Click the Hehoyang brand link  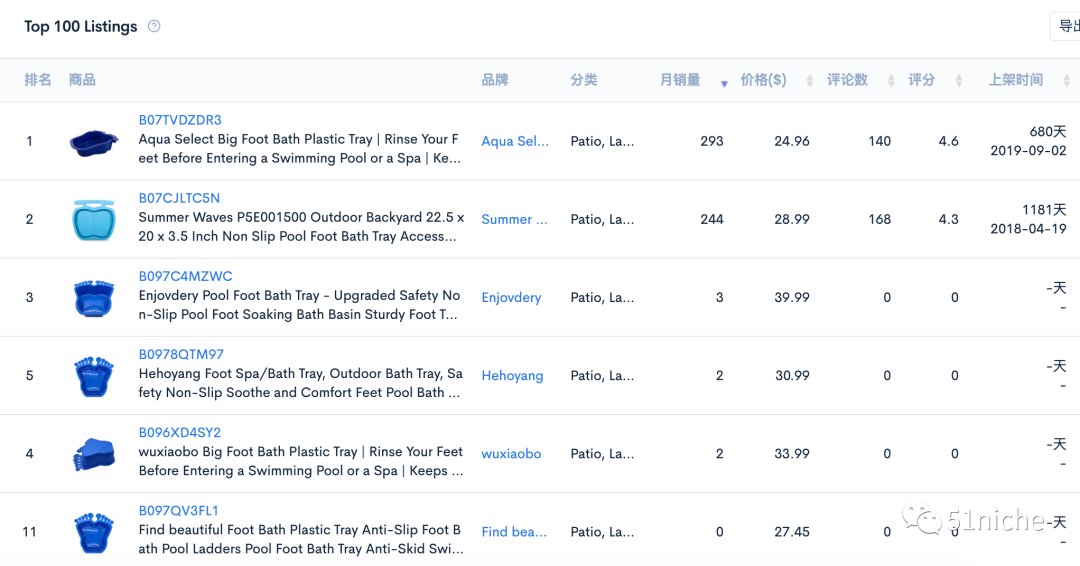(512, 376)
